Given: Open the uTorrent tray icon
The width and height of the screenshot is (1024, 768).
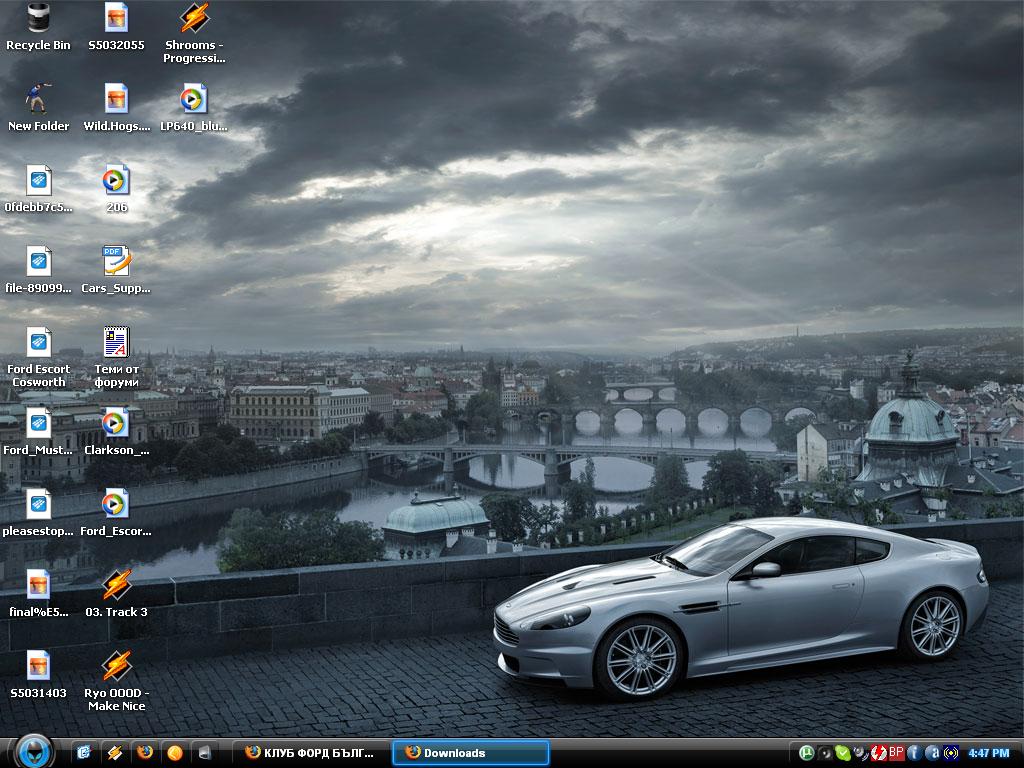Looking at the screenshot, I should click(805, 753).
